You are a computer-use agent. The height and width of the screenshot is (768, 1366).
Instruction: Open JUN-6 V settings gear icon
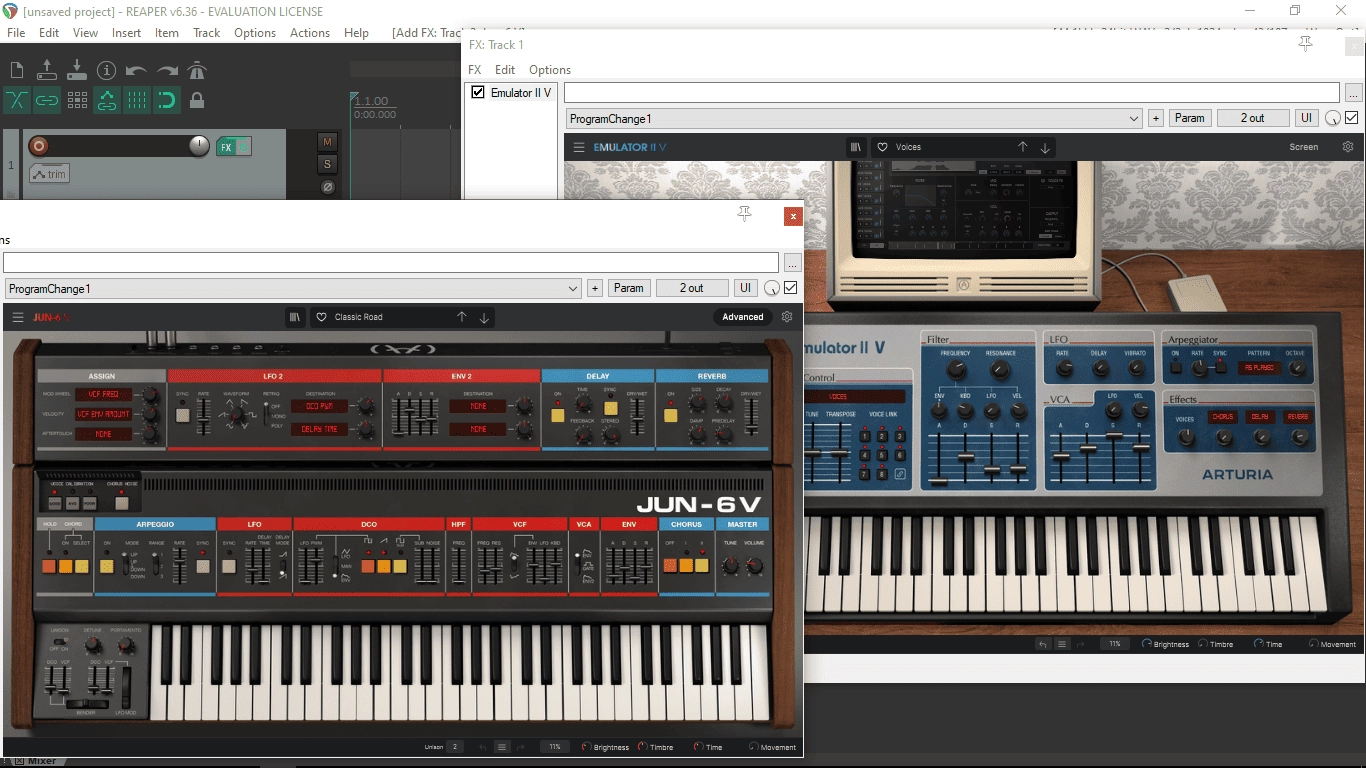coord(787,317)
